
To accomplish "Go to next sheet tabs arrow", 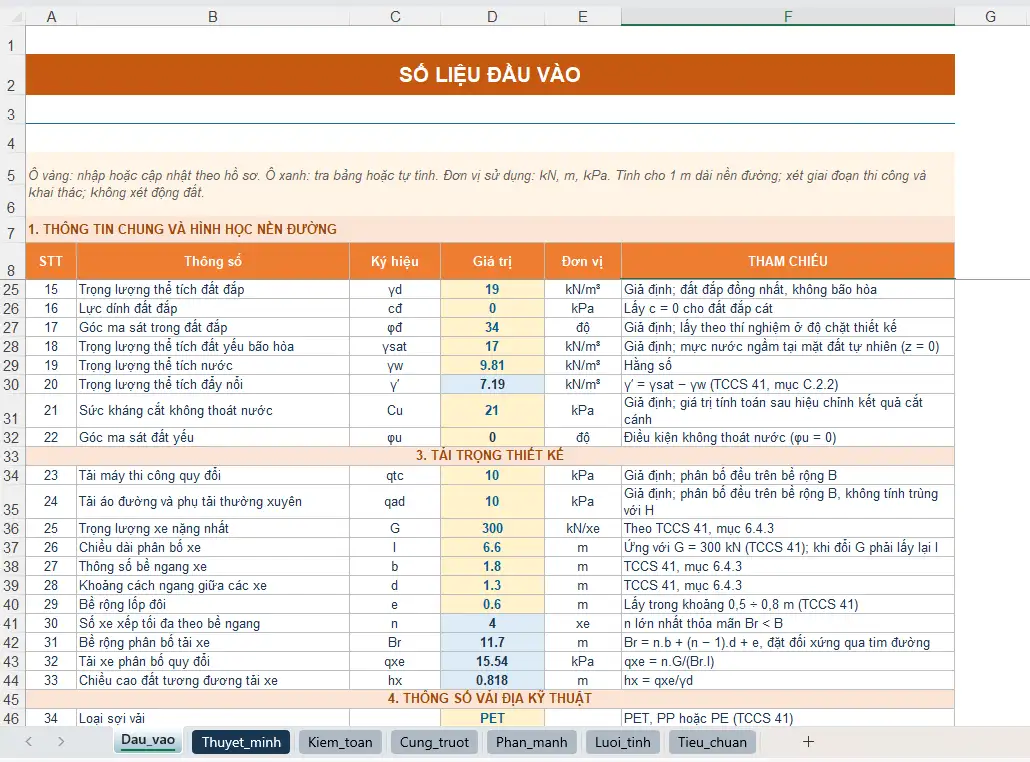I will (61, 742).
